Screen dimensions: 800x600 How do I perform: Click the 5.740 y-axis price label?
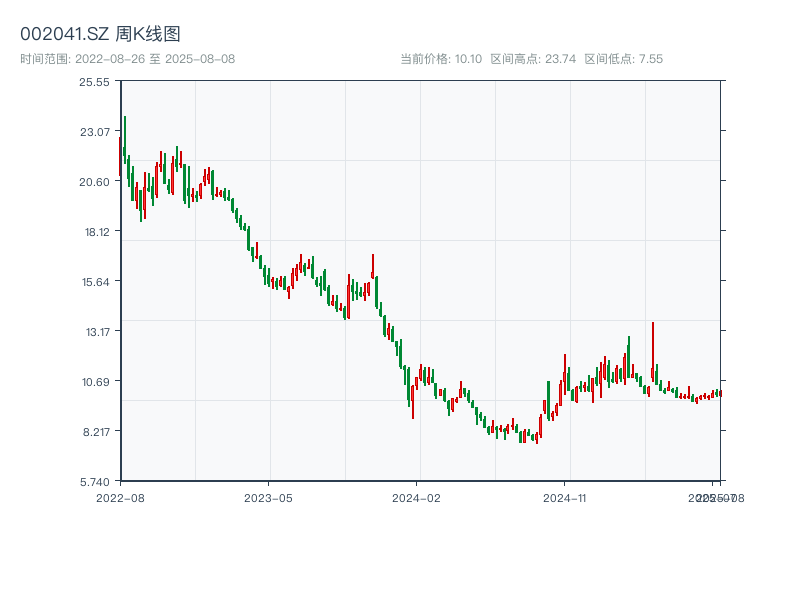pos(94,482)
